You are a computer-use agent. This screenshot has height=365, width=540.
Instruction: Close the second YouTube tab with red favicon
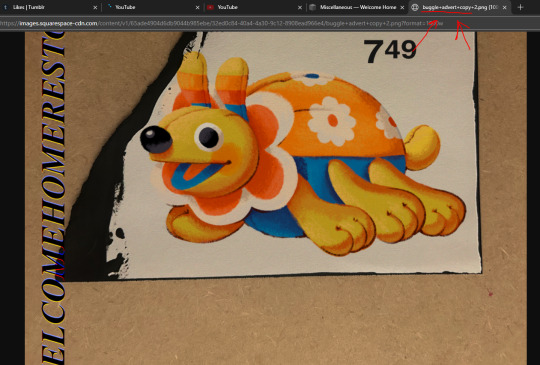click(x=300, y=8)
